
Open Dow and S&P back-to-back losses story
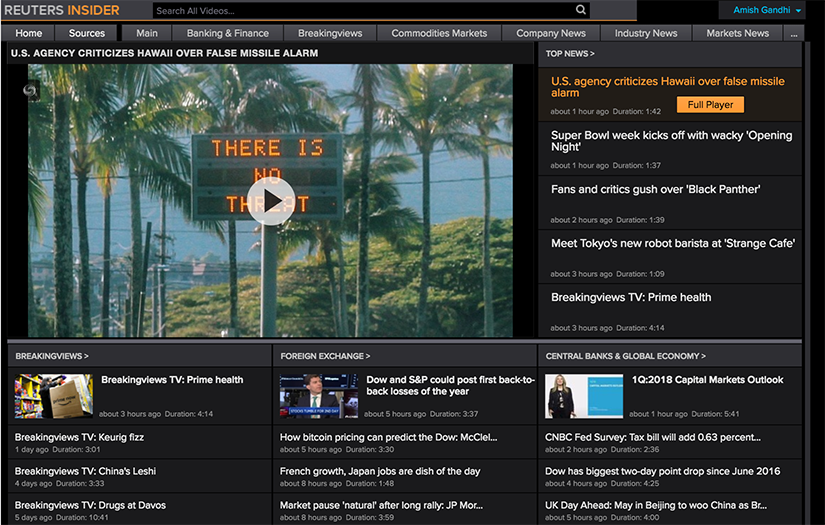(x=450, y=386)
